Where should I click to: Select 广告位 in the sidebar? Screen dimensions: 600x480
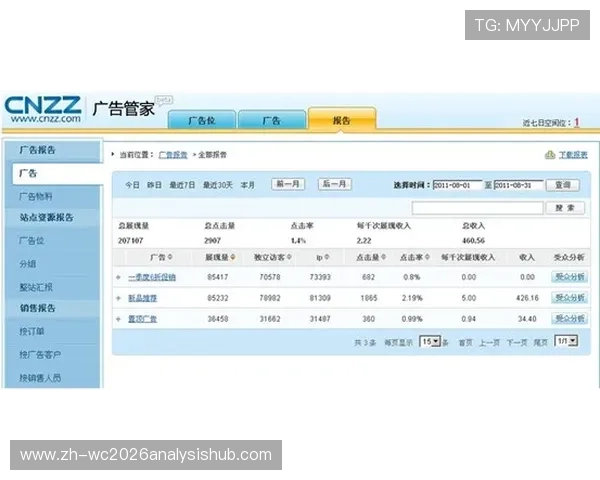(x=32, y=241)
